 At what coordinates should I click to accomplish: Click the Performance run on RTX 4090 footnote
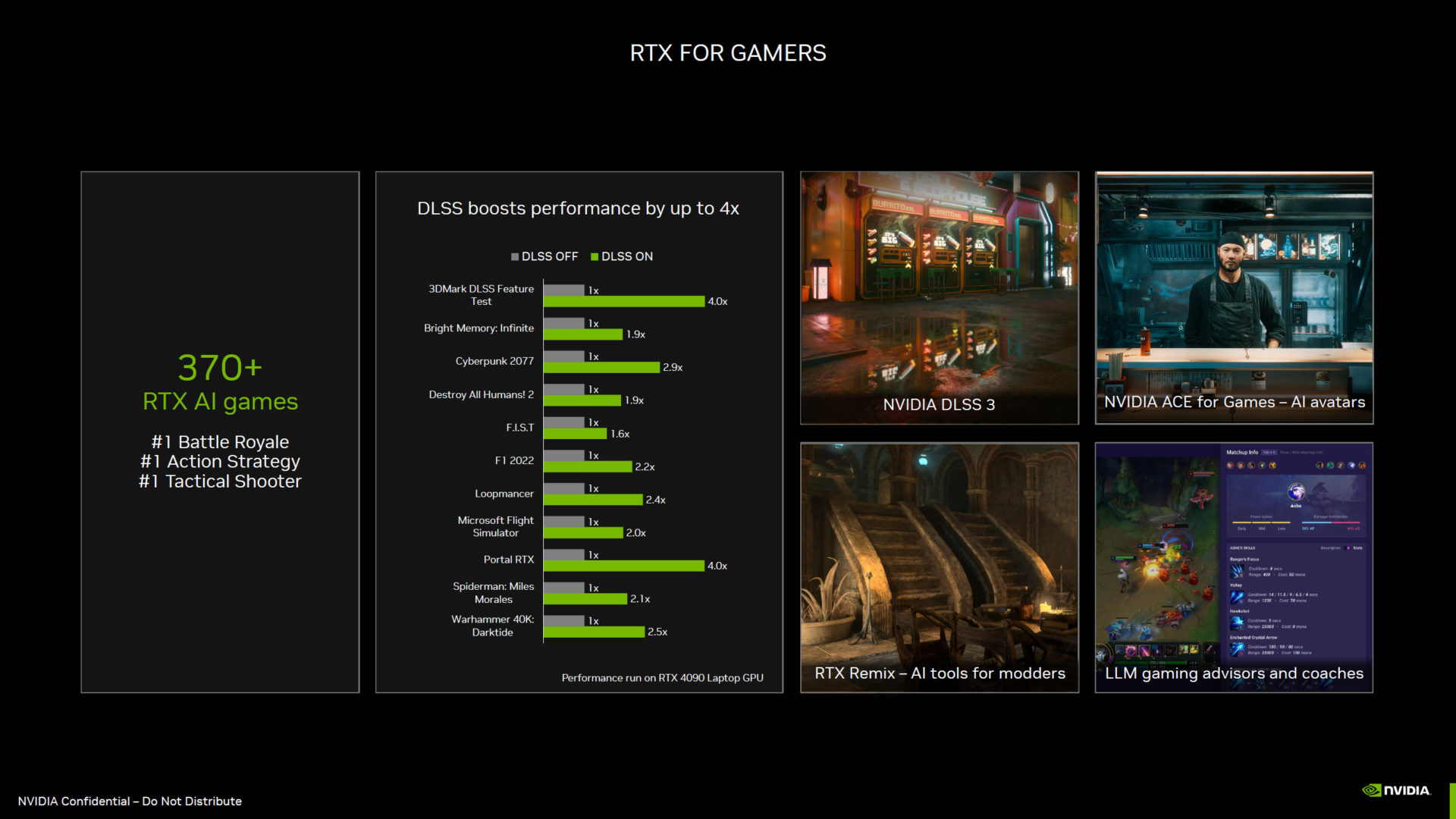pyautogui.click(x=662, y=678)
